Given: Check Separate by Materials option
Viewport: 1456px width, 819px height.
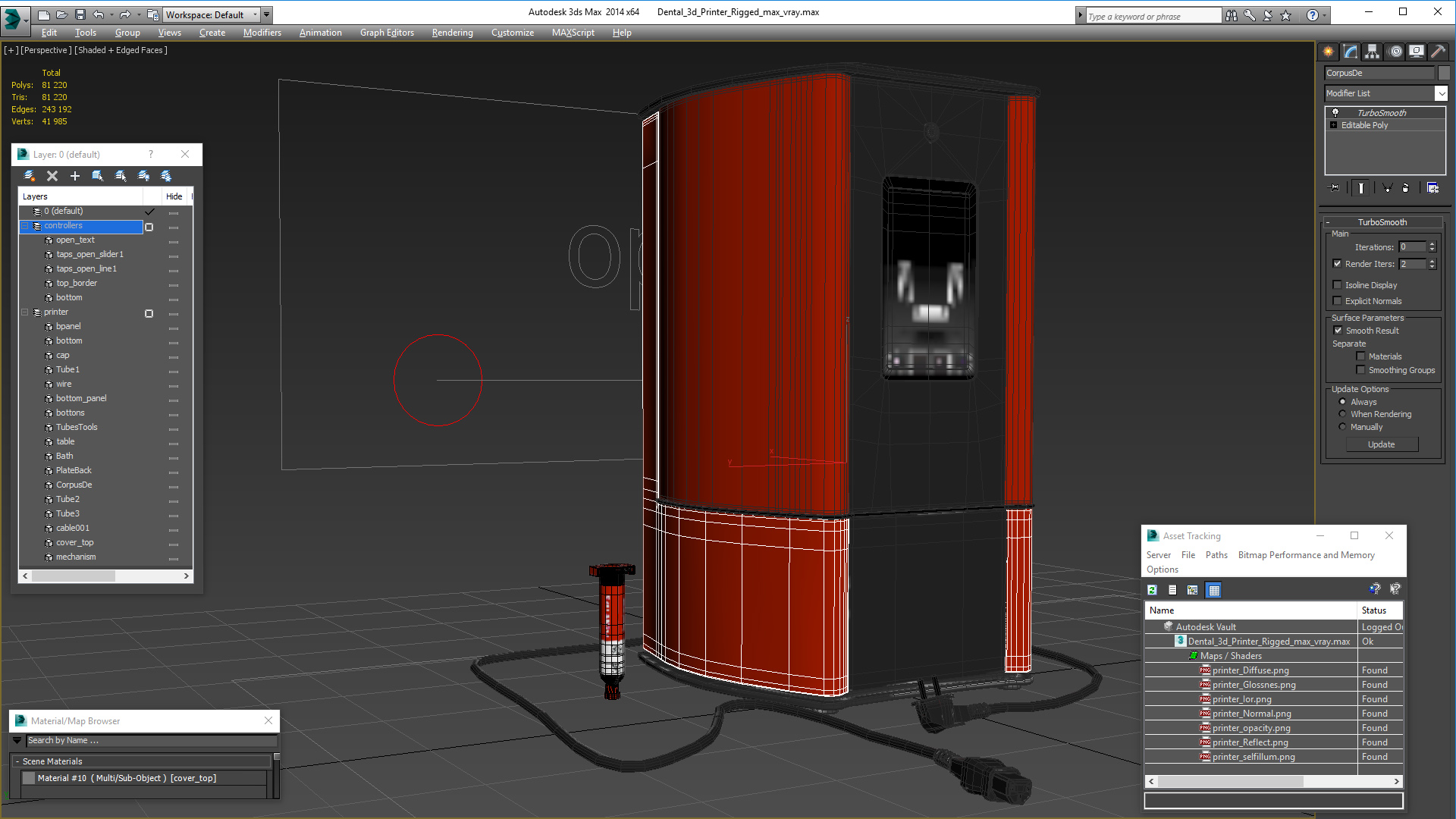Looking at the screenshot, I should tap(1360, 356).
